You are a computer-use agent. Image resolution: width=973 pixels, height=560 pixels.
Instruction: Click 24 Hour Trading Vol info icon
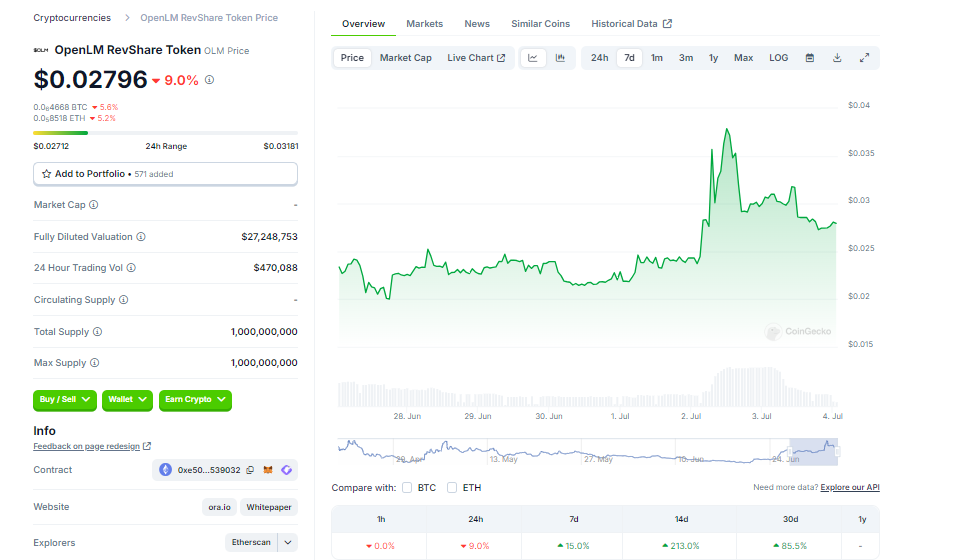pyautogui.click(x=131, y=268)
